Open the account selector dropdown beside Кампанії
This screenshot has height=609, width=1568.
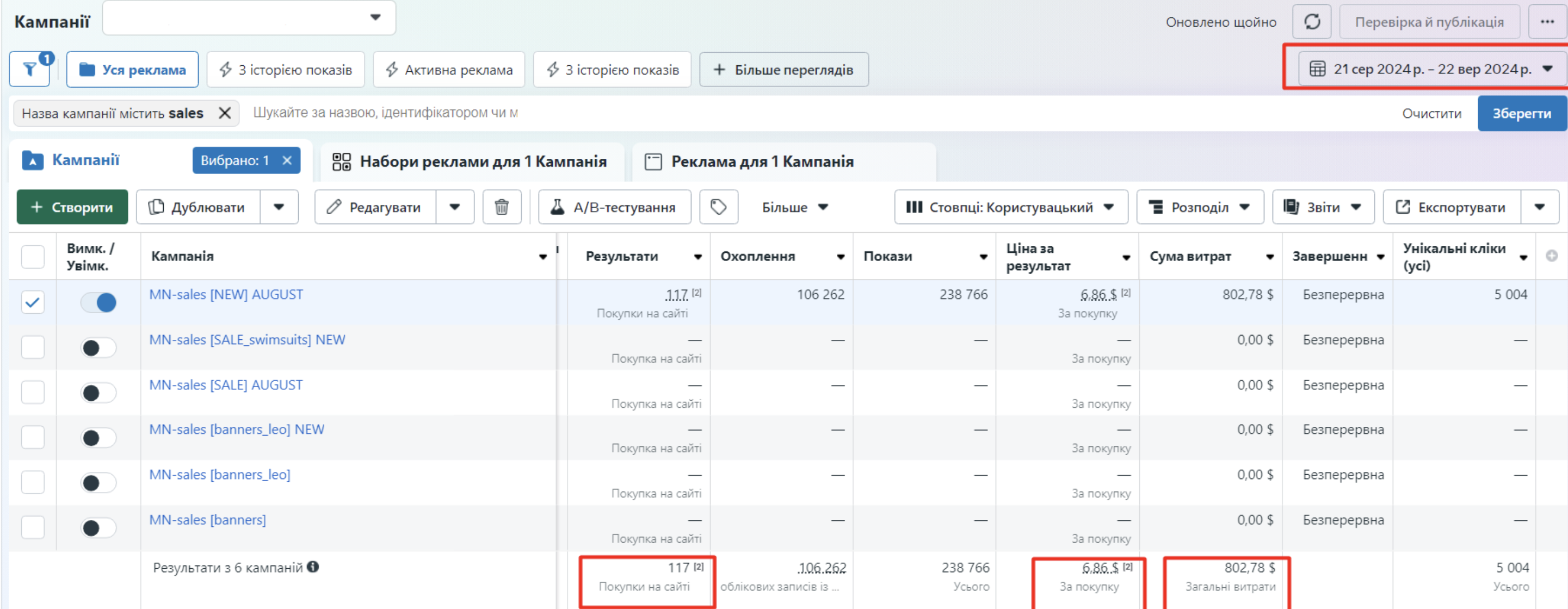(x=249, y=17)
